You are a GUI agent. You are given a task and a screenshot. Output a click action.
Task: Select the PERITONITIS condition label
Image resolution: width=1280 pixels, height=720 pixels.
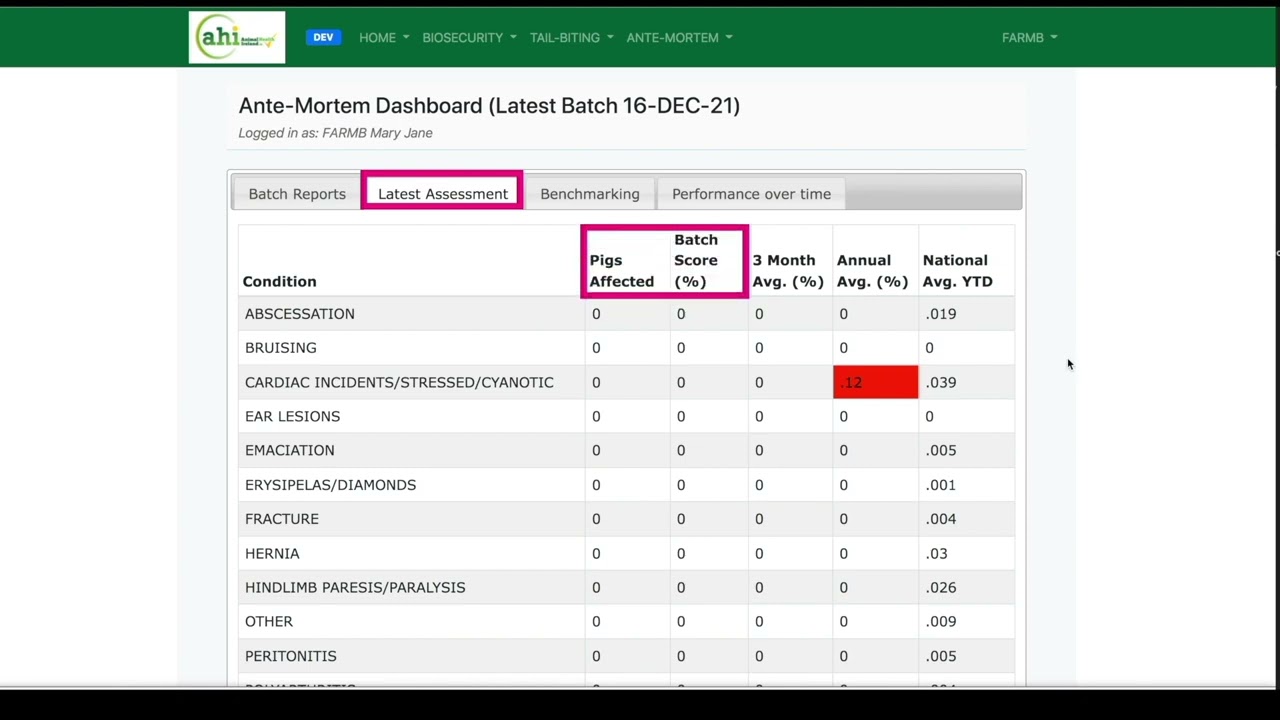[x=291, y=656]
